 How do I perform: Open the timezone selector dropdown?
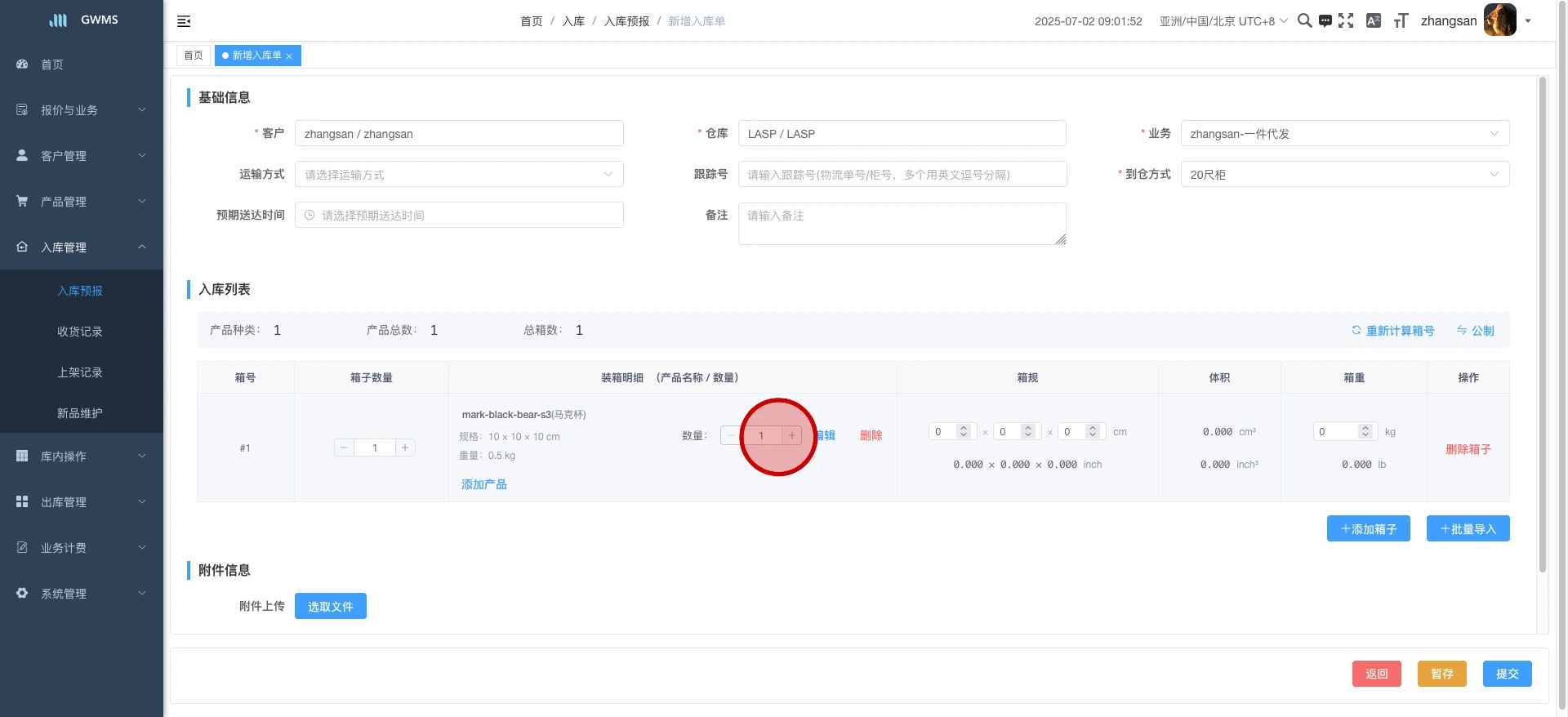[x=1223, y=21]
